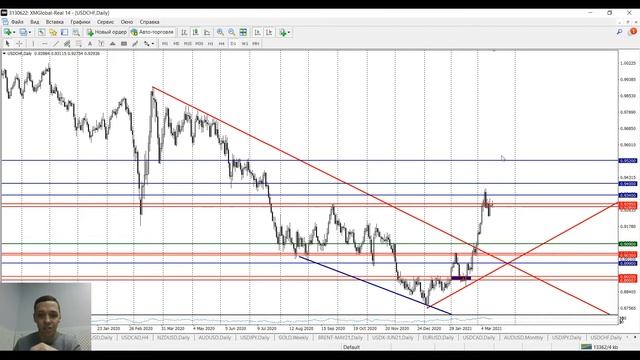Switch chart to line chart
Image resolution: width=640 pixels, height=360 pixels.
(207, 32)
